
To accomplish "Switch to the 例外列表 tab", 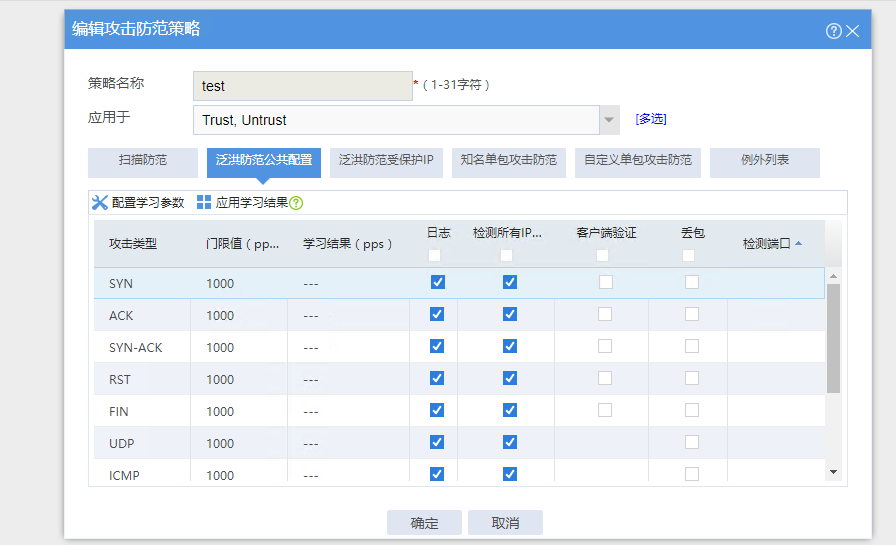I will tap(765, 160).
